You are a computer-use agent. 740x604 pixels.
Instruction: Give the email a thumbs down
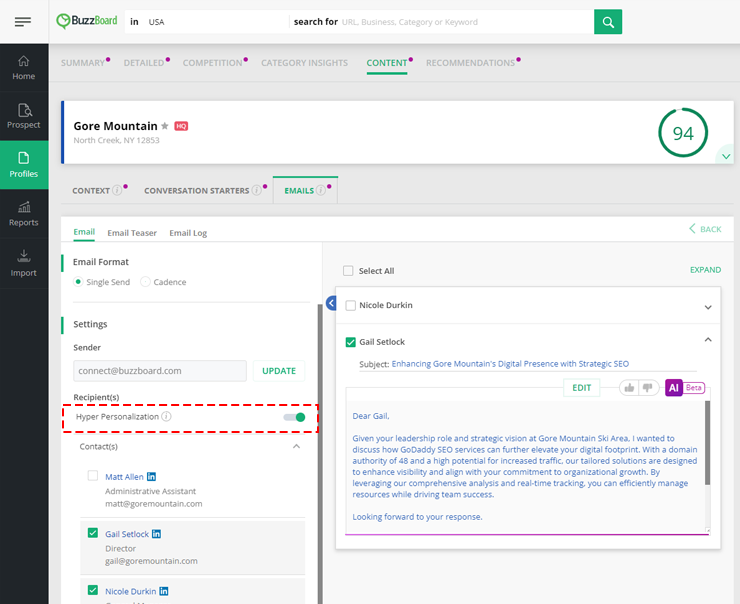click(x=648, y=388)
